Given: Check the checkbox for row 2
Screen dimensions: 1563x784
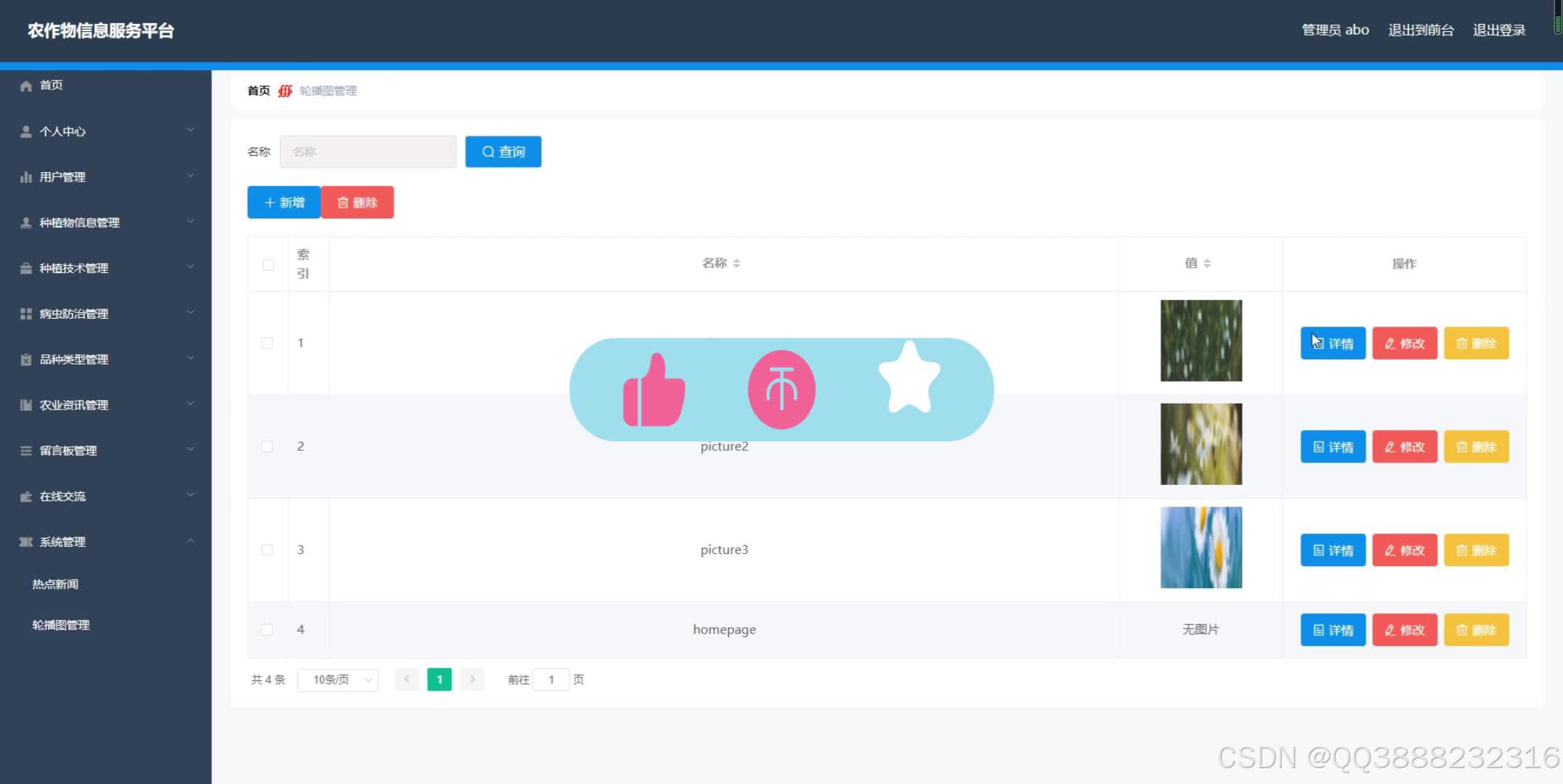Looking at the screenshot, I should tap(267, 446).
